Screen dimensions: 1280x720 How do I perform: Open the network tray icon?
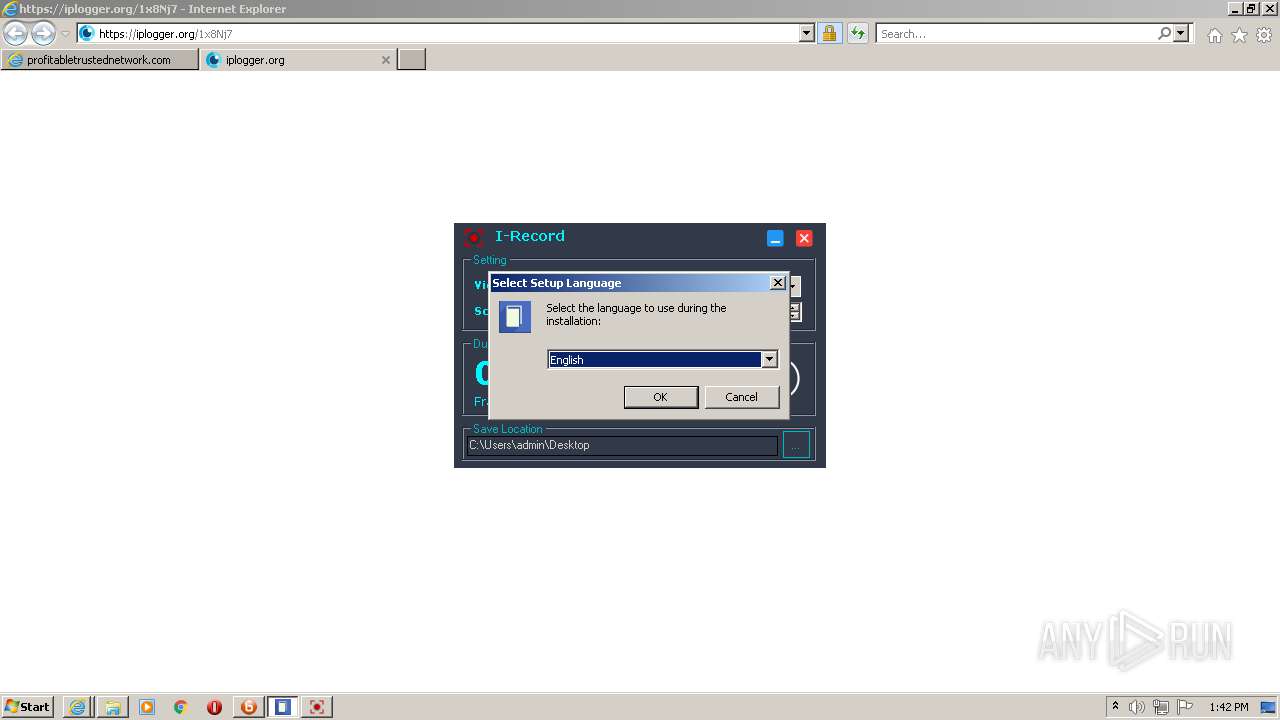click(1160, 707)
